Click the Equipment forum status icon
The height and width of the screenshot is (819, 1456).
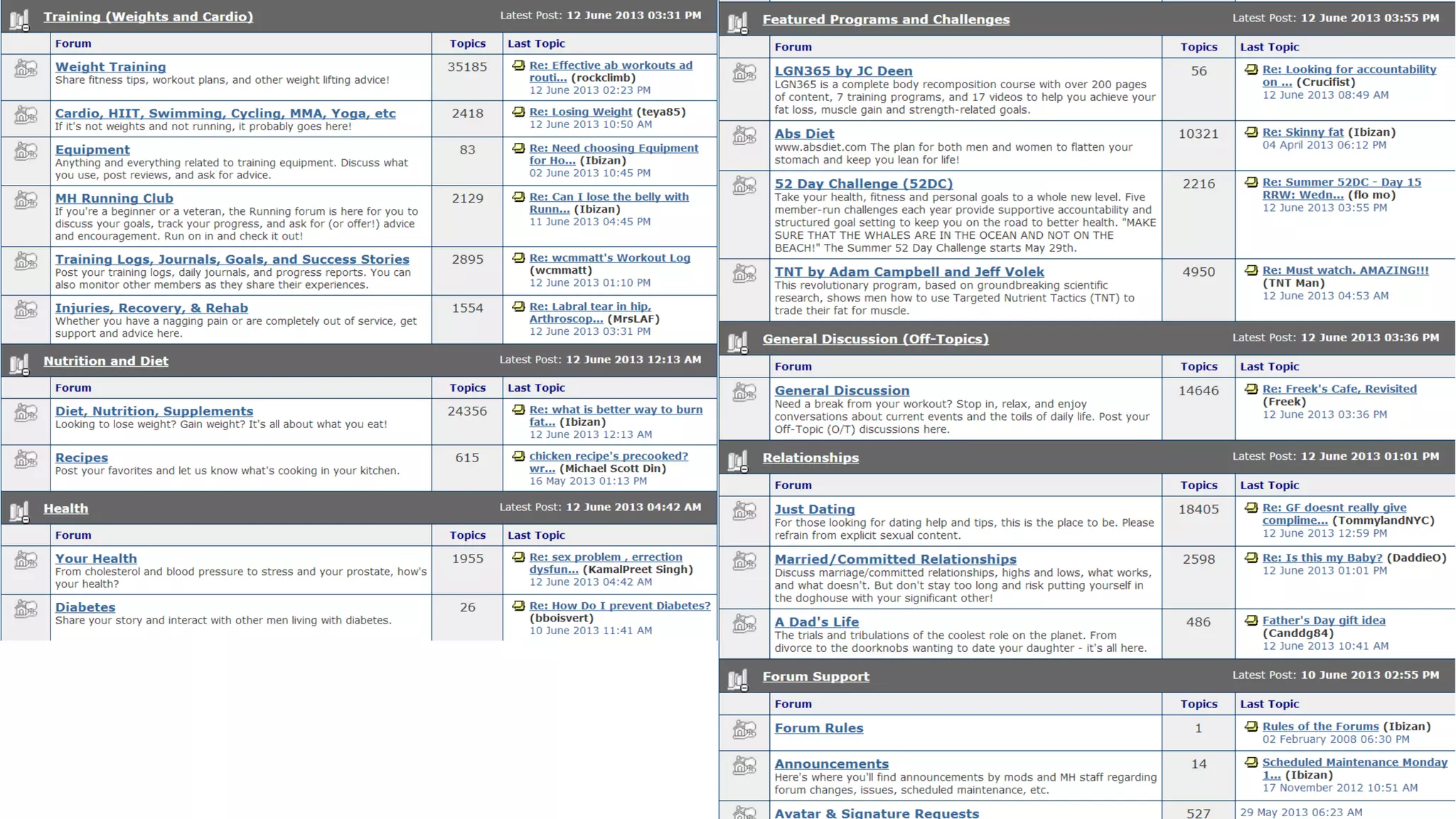(x=26, y=152)
